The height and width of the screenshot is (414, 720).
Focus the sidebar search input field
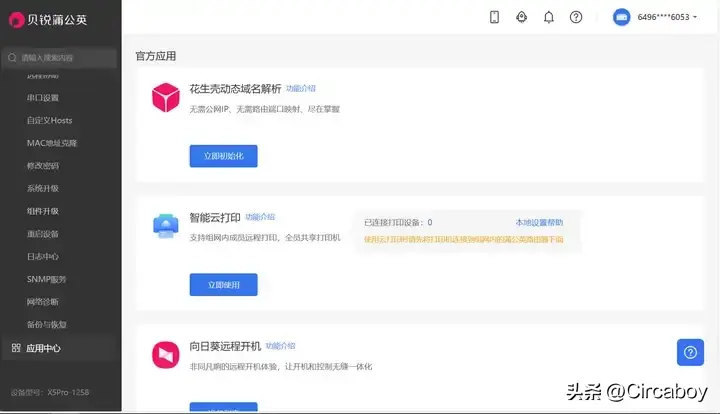[59, 58]
